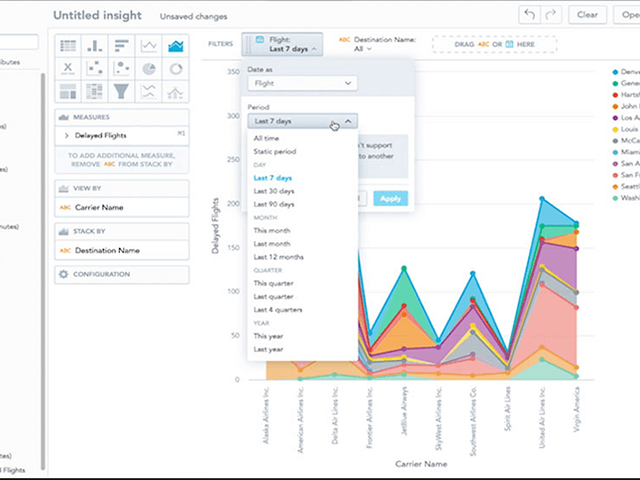640x480 pixels.
Task: Pick the scatter plot visualization icon
Action: coord(95,69)
